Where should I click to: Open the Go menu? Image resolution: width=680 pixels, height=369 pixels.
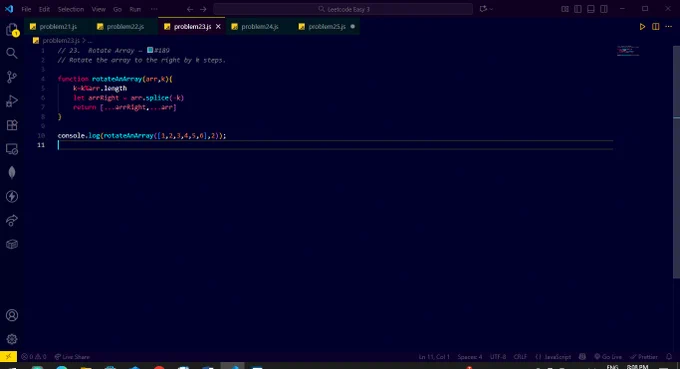[x=117, y=9]
